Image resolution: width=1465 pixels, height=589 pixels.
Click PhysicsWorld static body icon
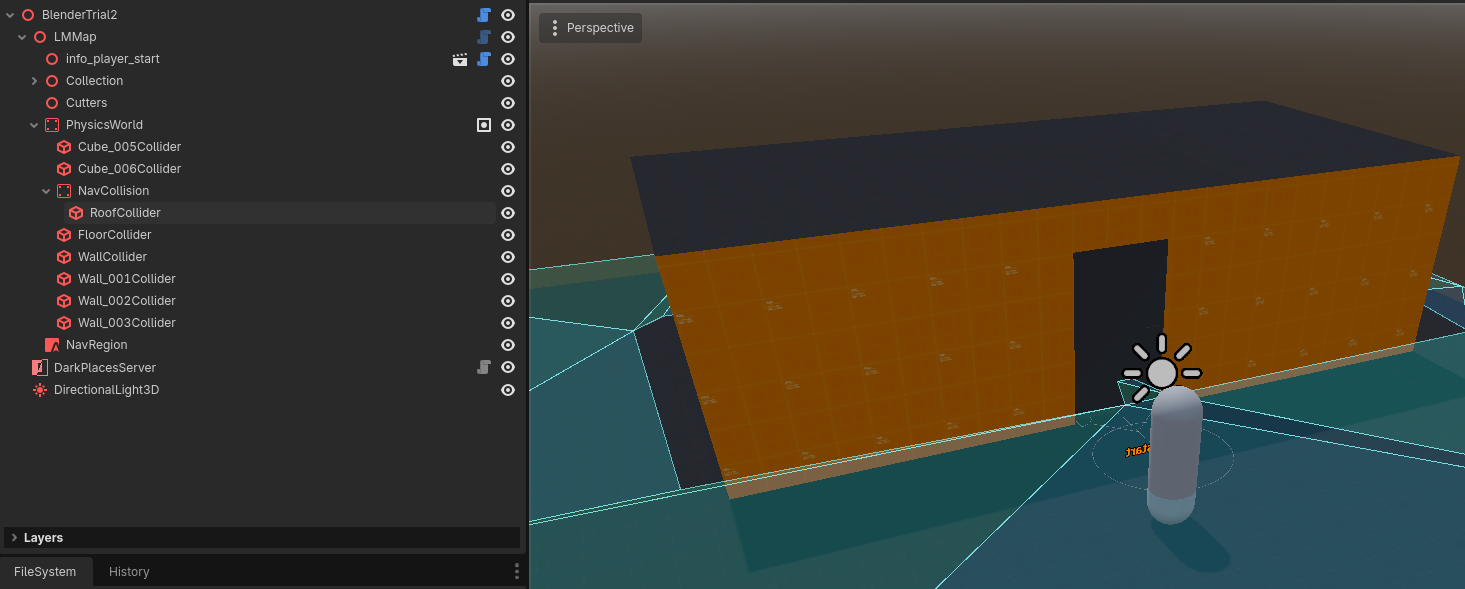[x=52, y=125]
